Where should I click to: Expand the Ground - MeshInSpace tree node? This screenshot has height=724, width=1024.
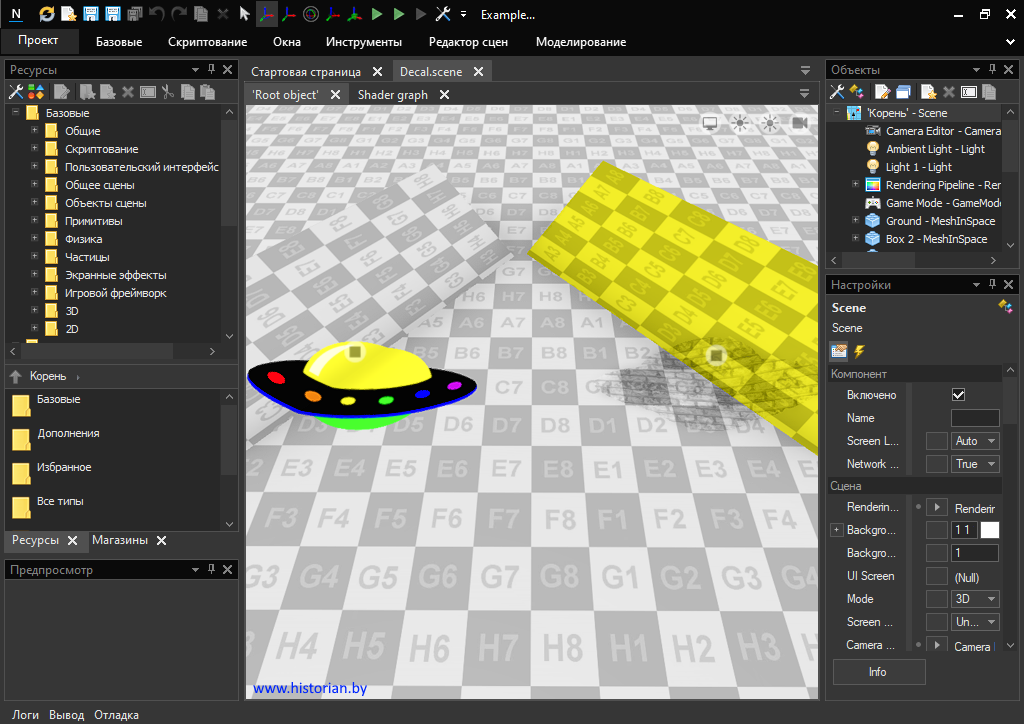click(x=855, y=221)
